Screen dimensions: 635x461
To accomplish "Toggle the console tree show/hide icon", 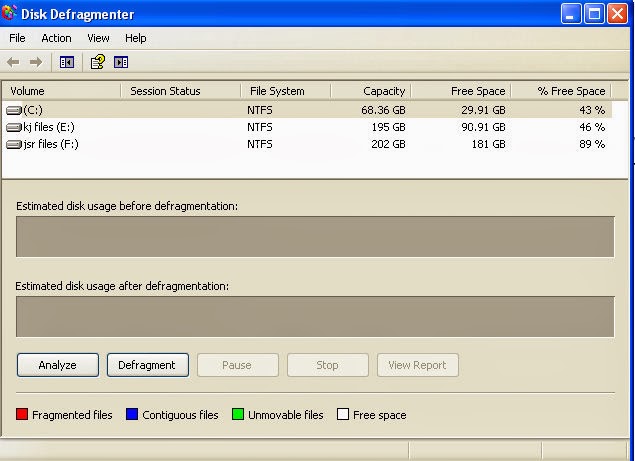I will coord(67,62).
